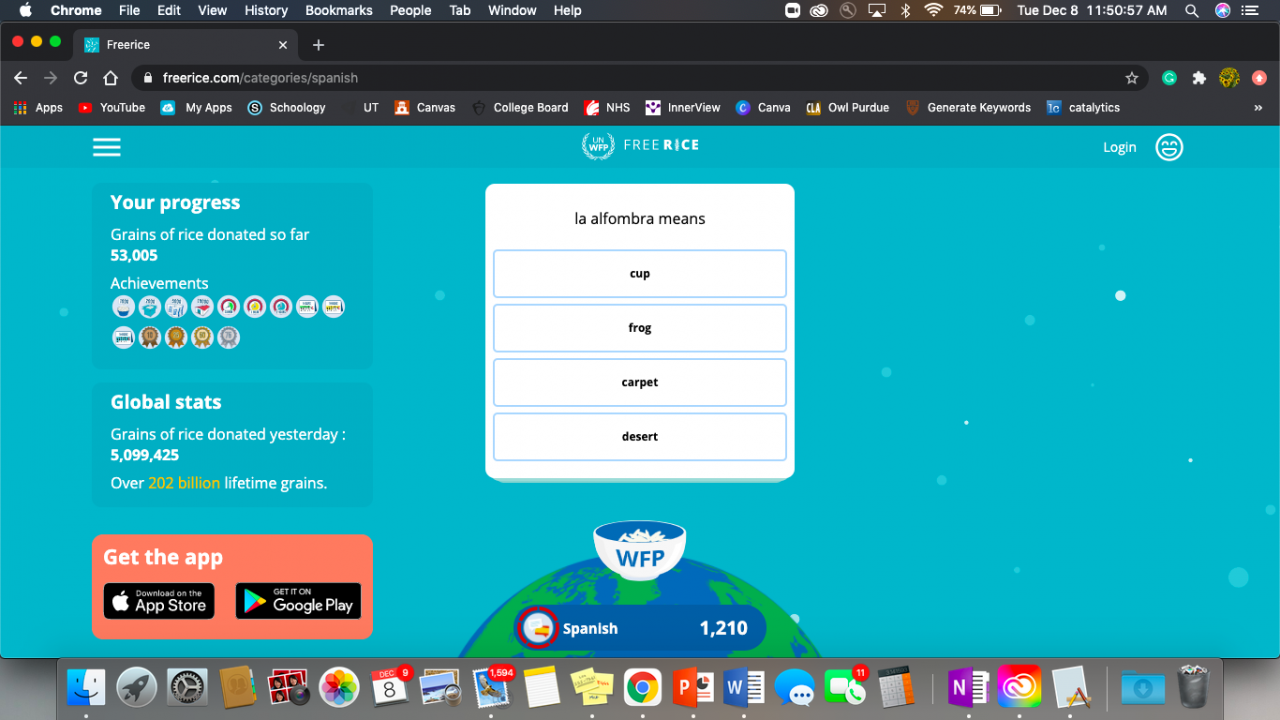This screenshot has height=720, width=1280.
Task: Click the smiley profile avatar icon
Action: pos(1169,147)
